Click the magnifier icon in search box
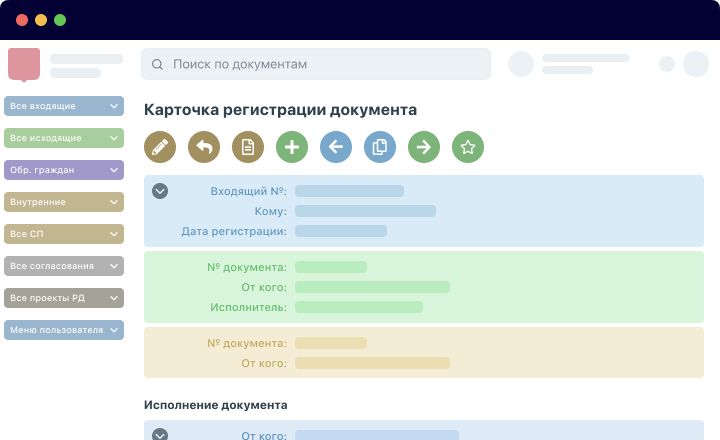This screenshot has height=440, width=720. pos(157,64)
